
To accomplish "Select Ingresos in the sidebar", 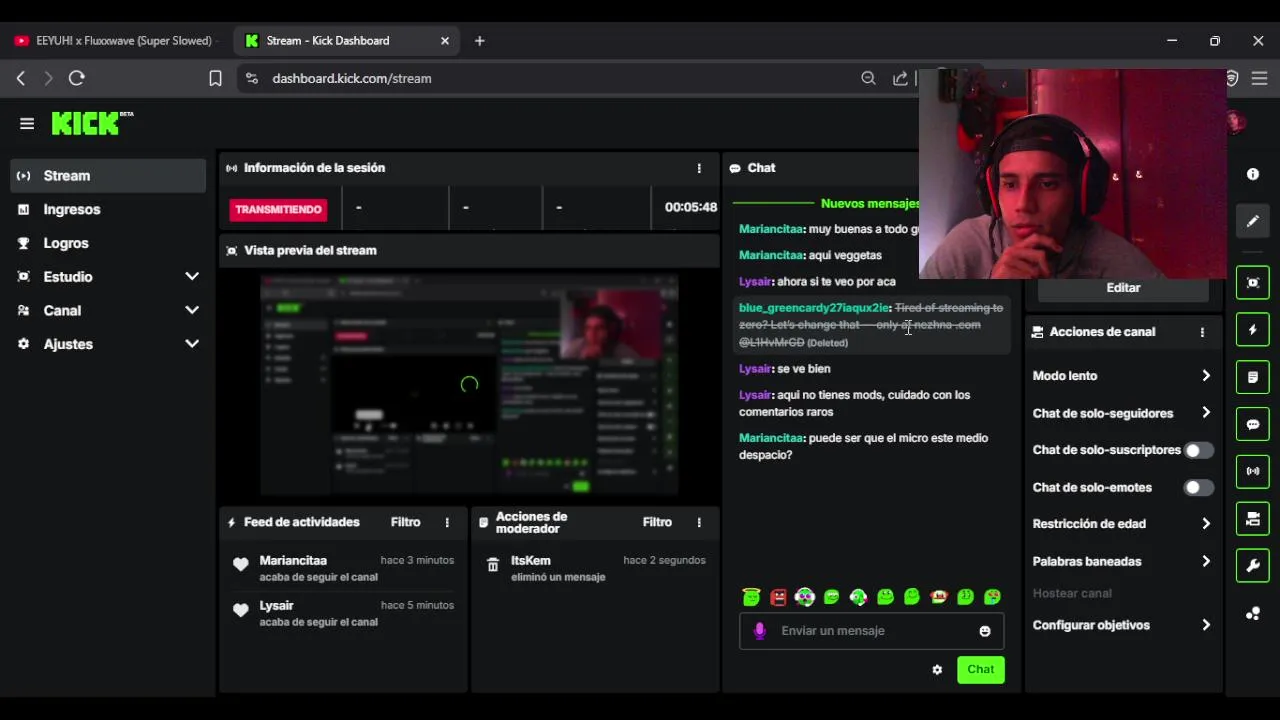I will [x=108, y=210].
